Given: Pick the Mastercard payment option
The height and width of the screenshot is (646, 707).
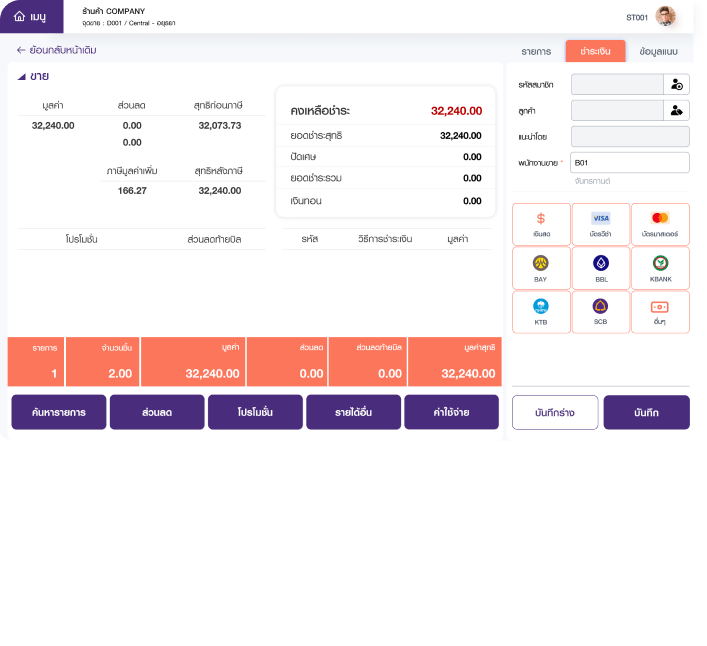Looking at the screenshot, I should pos(660,224).
